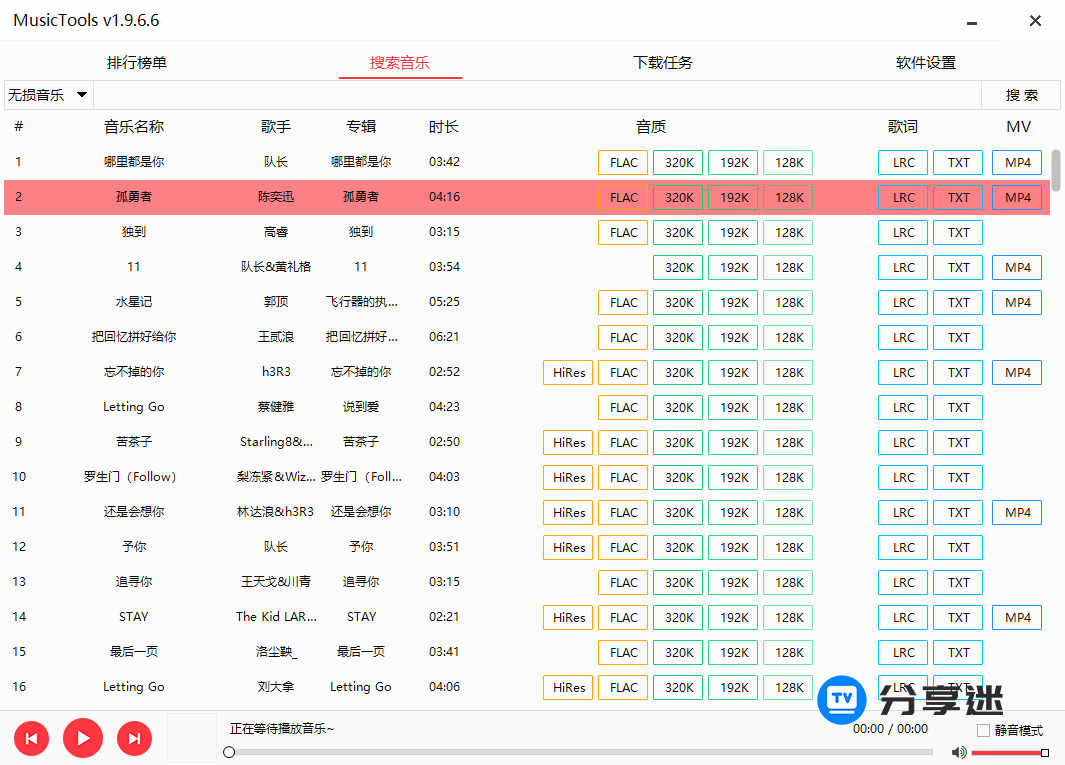Screen dimensions: 1065x765
Task: Download 128K version of 独到
Action: (787, 232)
